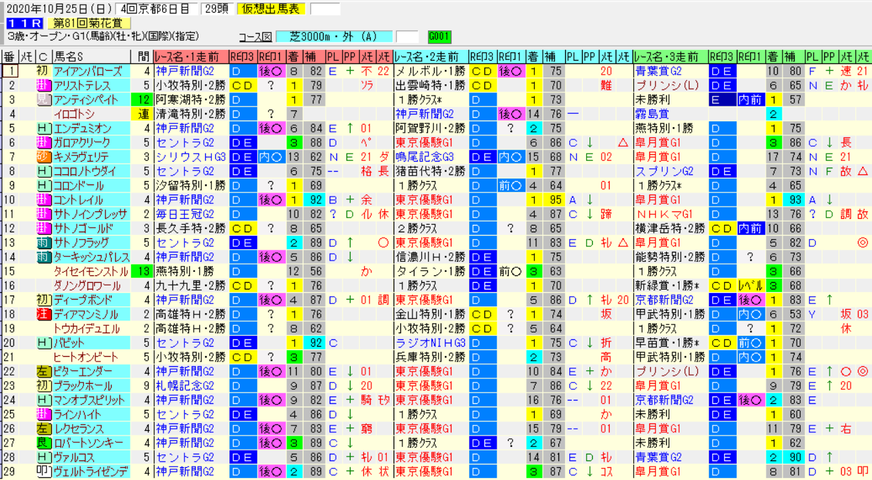
Task: Click the H badge beside バビット
Action: pyautogui.click(x=43, y=343)
